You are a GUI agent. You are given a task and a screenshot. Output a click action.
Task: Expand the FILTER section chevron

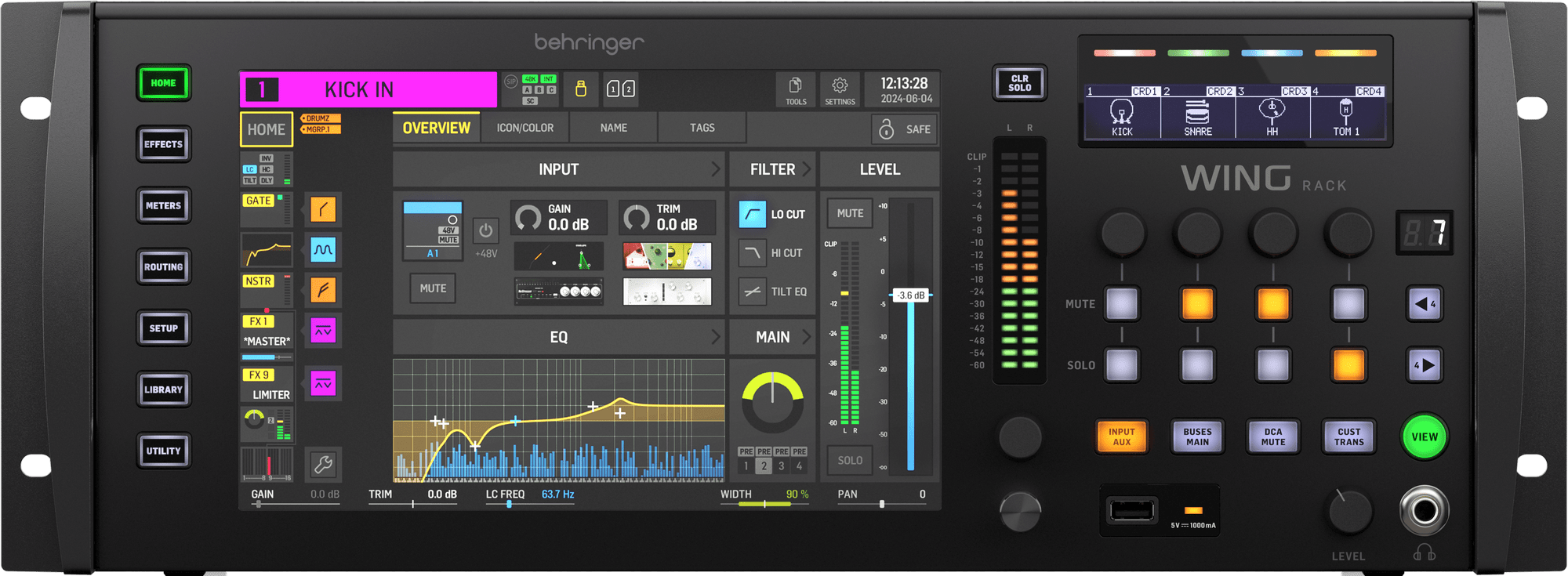806,169
